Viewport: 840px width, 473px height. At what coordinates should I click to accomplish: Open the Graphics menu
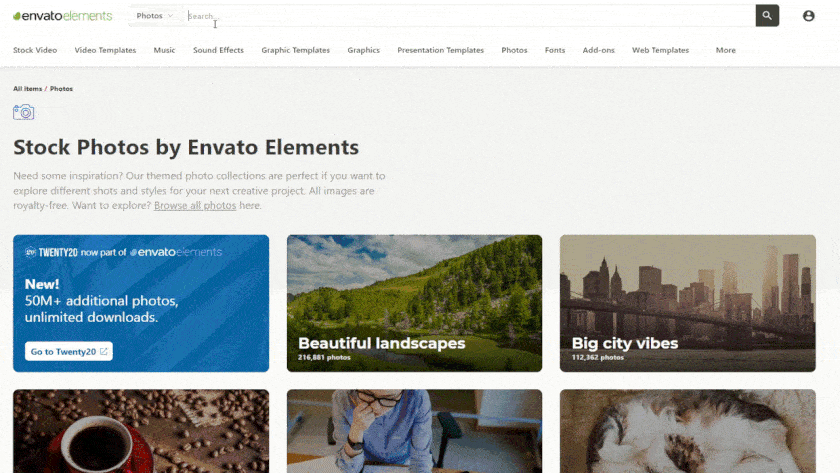[x=363, y=50]
